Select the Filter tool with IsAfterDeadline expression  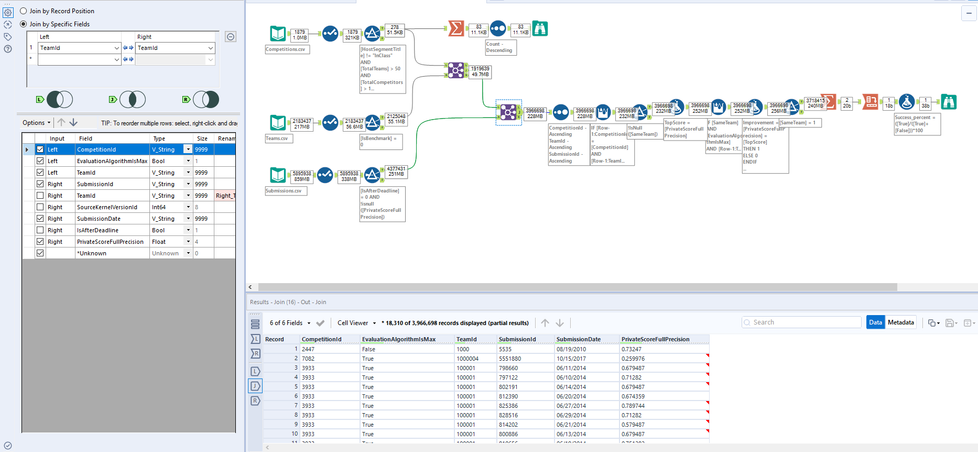click(x=372, y=176)
